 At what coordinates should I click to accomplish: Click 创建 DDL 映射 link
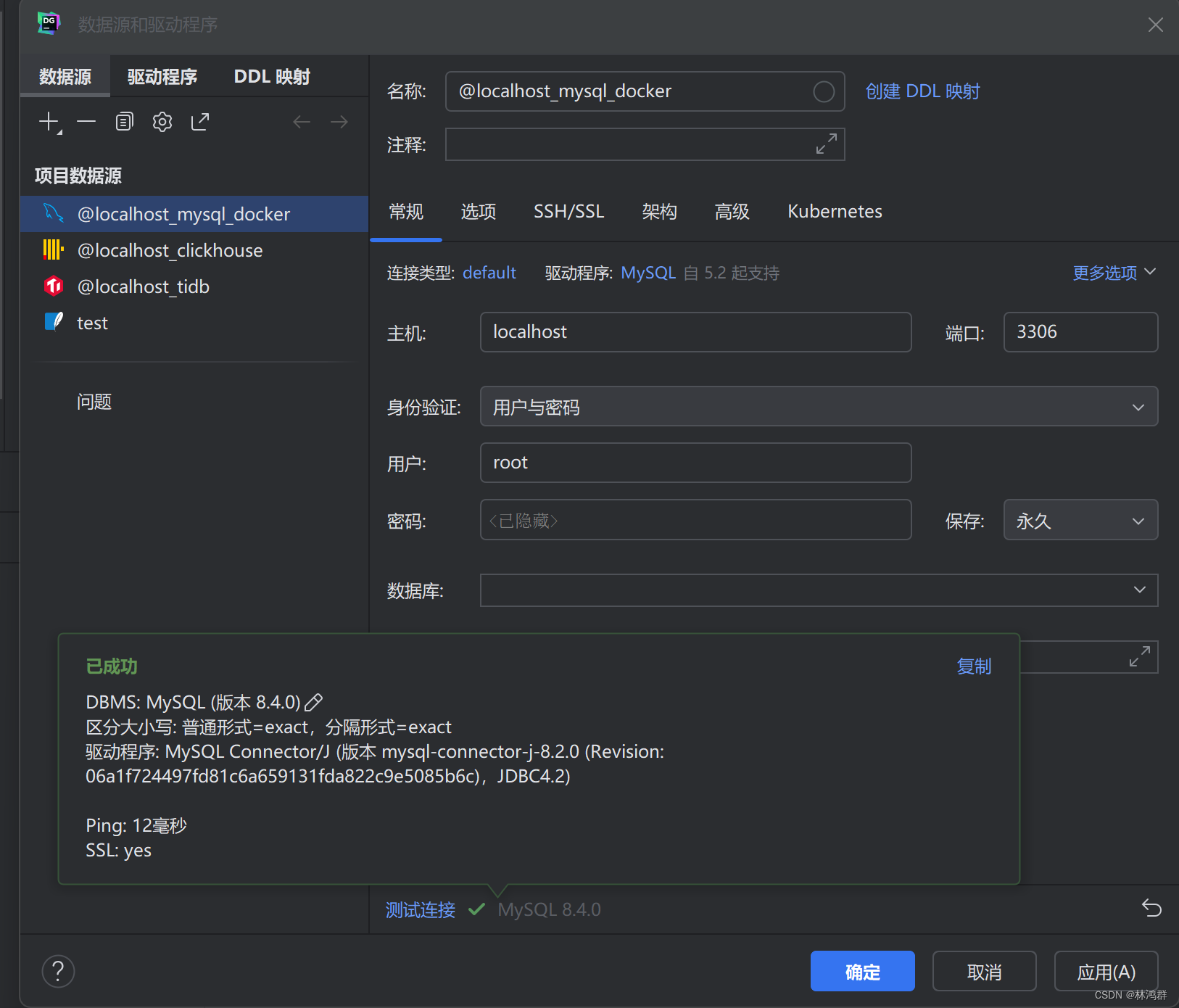922,91
